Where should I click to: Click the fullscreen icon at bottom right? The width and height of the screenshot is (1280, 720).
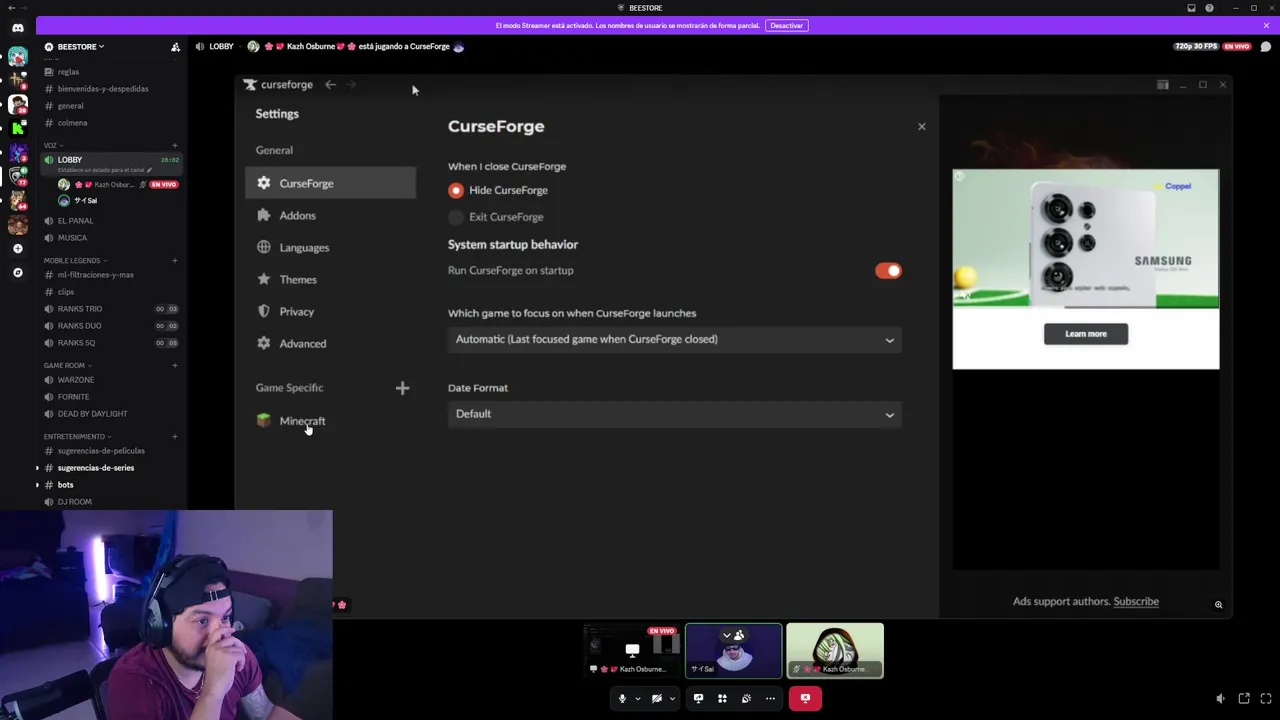pos(1266,698)
